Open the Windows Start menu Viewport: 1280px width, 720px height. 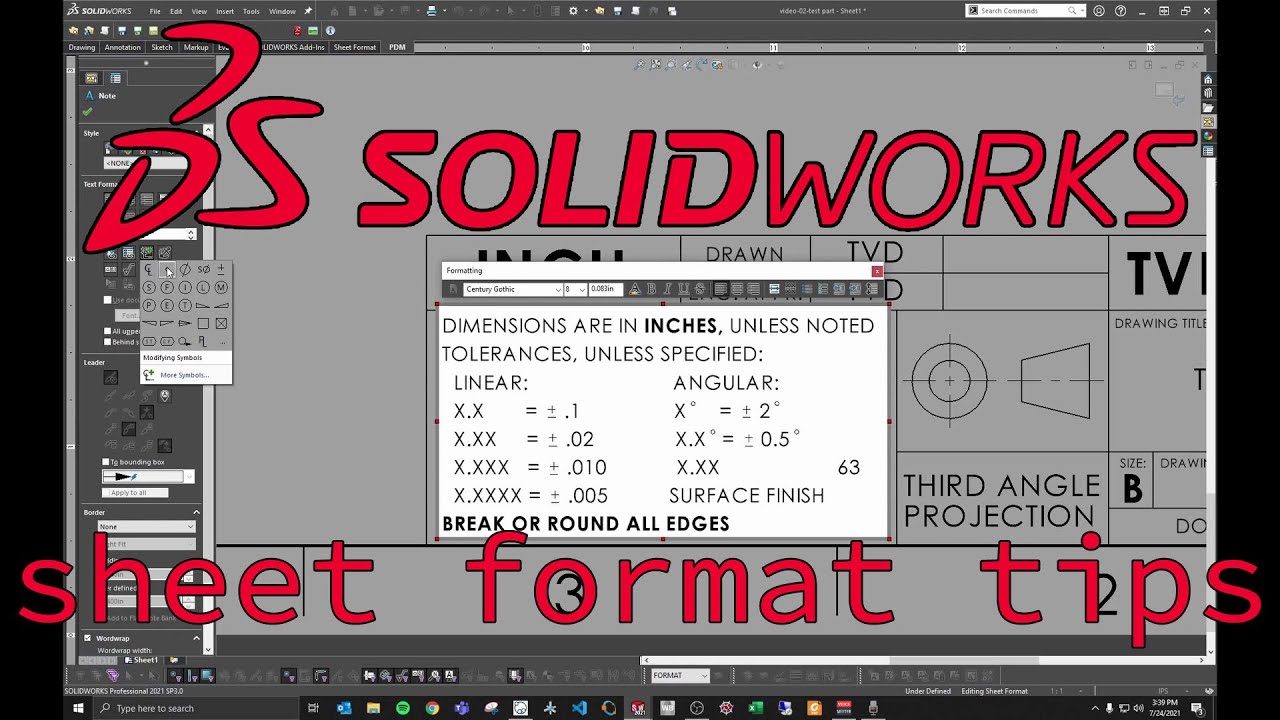pyautogui.click(x=78, y=708)
